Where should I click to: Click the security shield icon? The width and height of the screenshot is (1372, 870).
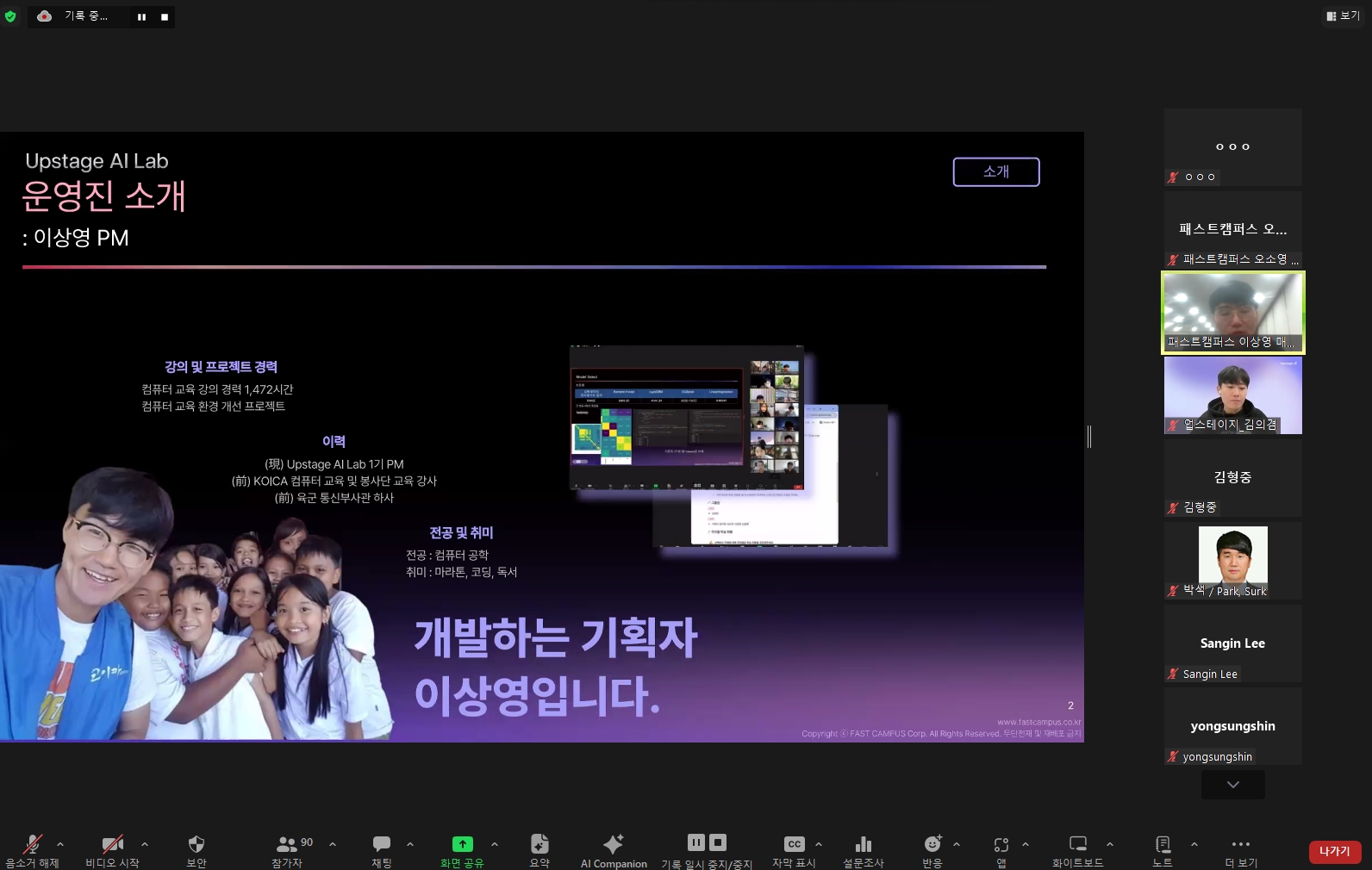click(196, 844)
